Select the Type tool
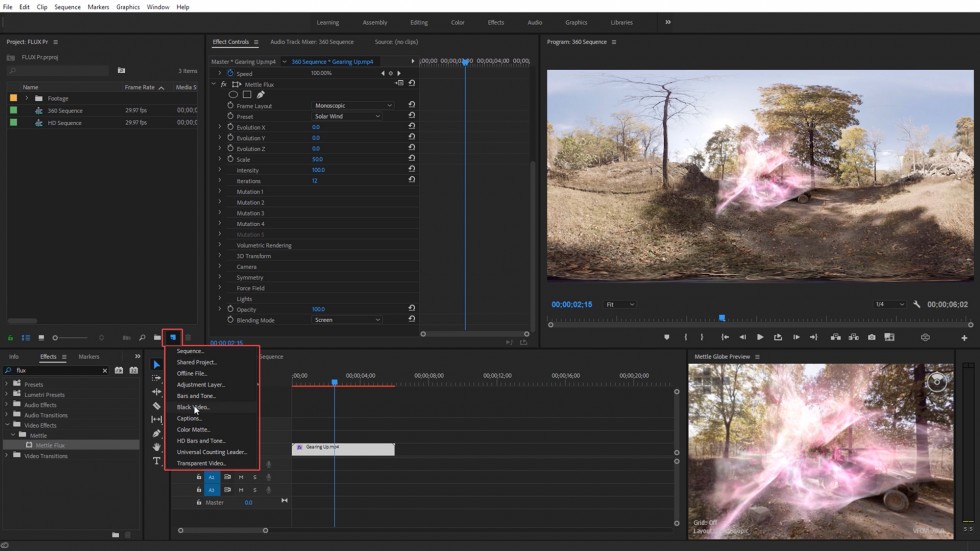980x551 pixels. pyautogui.click(x=157, y=461)
